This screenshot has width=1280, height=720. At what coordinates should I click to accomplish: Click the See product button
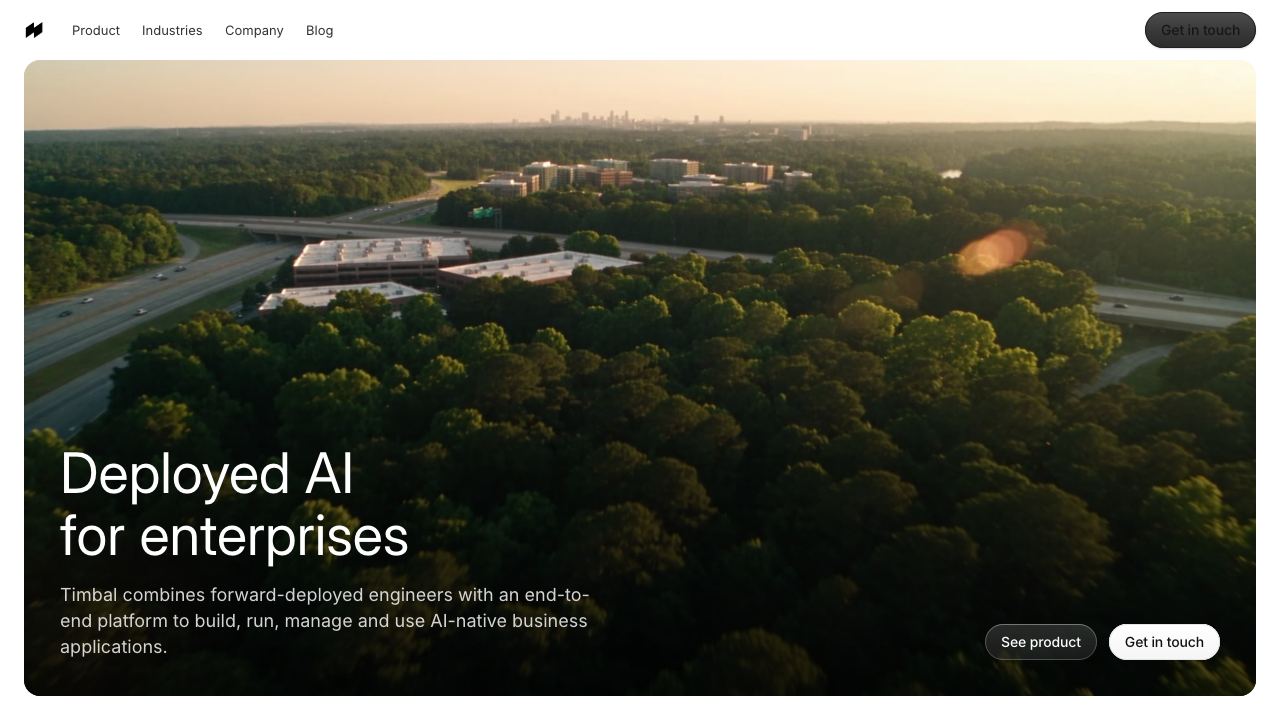point(1041,642)
